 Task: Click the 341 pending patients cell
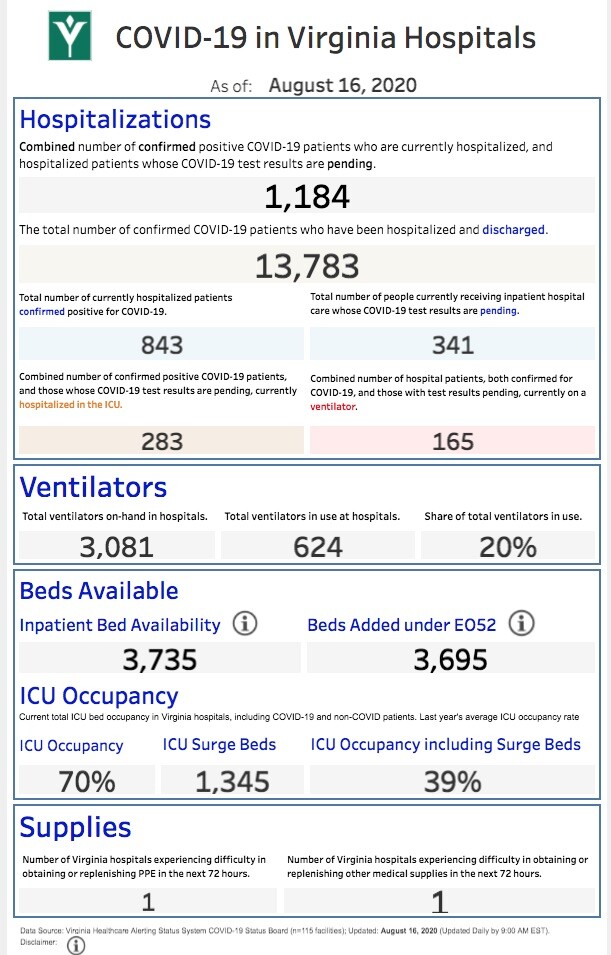coord(453,344)
